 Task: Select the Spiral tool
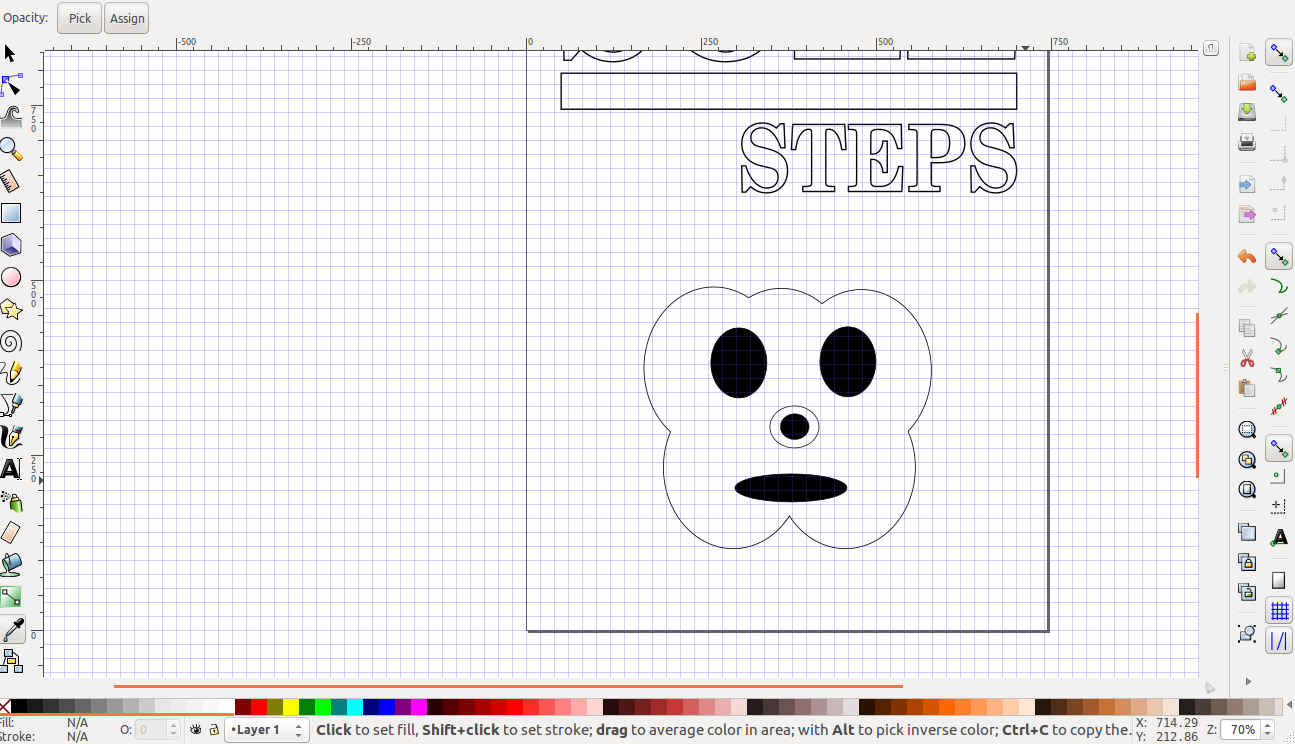coord(11,341)
